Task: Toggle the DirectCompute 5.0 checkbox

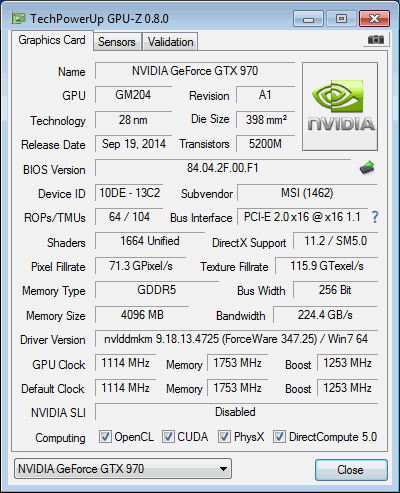Action: click(279, 436)
